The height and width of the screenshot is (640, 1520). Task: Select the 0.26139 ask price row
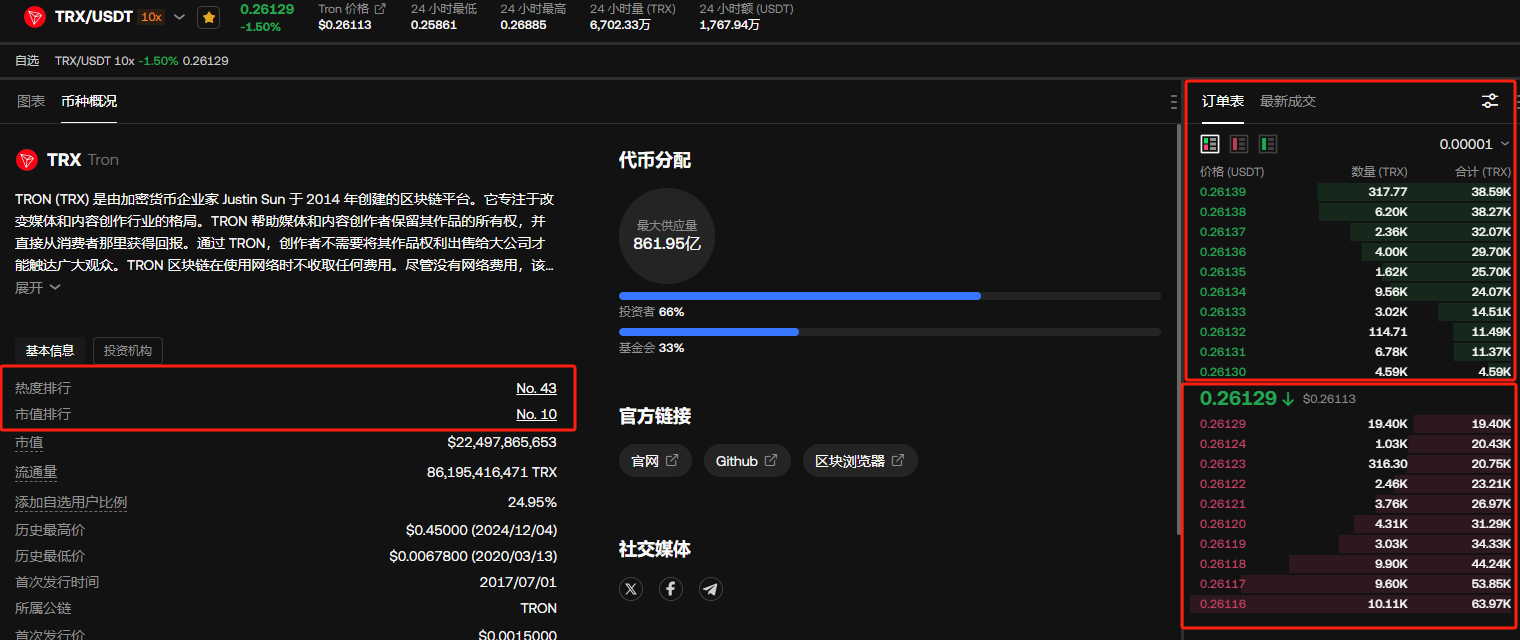click(1350, 191)
